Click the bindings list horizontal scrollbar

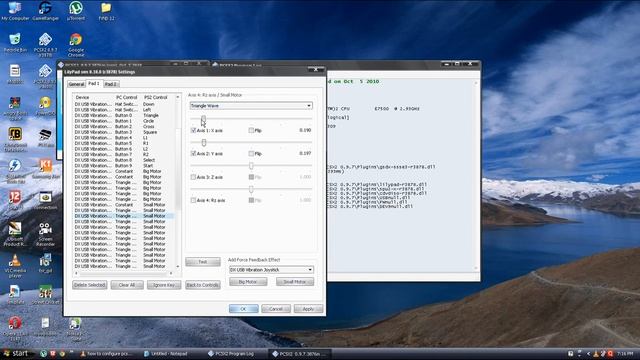[124, 273]
